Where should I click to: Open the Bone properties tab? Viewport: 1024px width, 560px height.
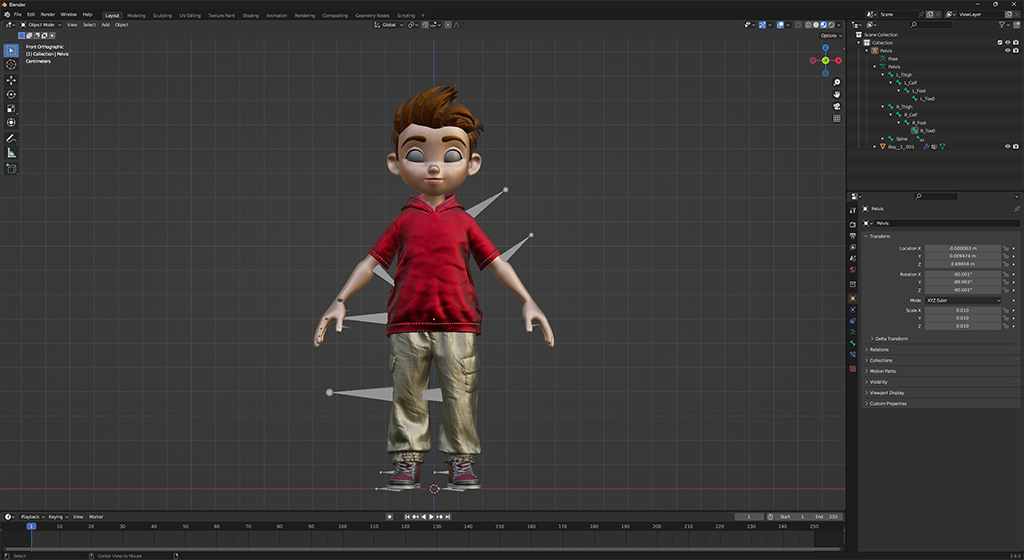[x=853, y=343]
